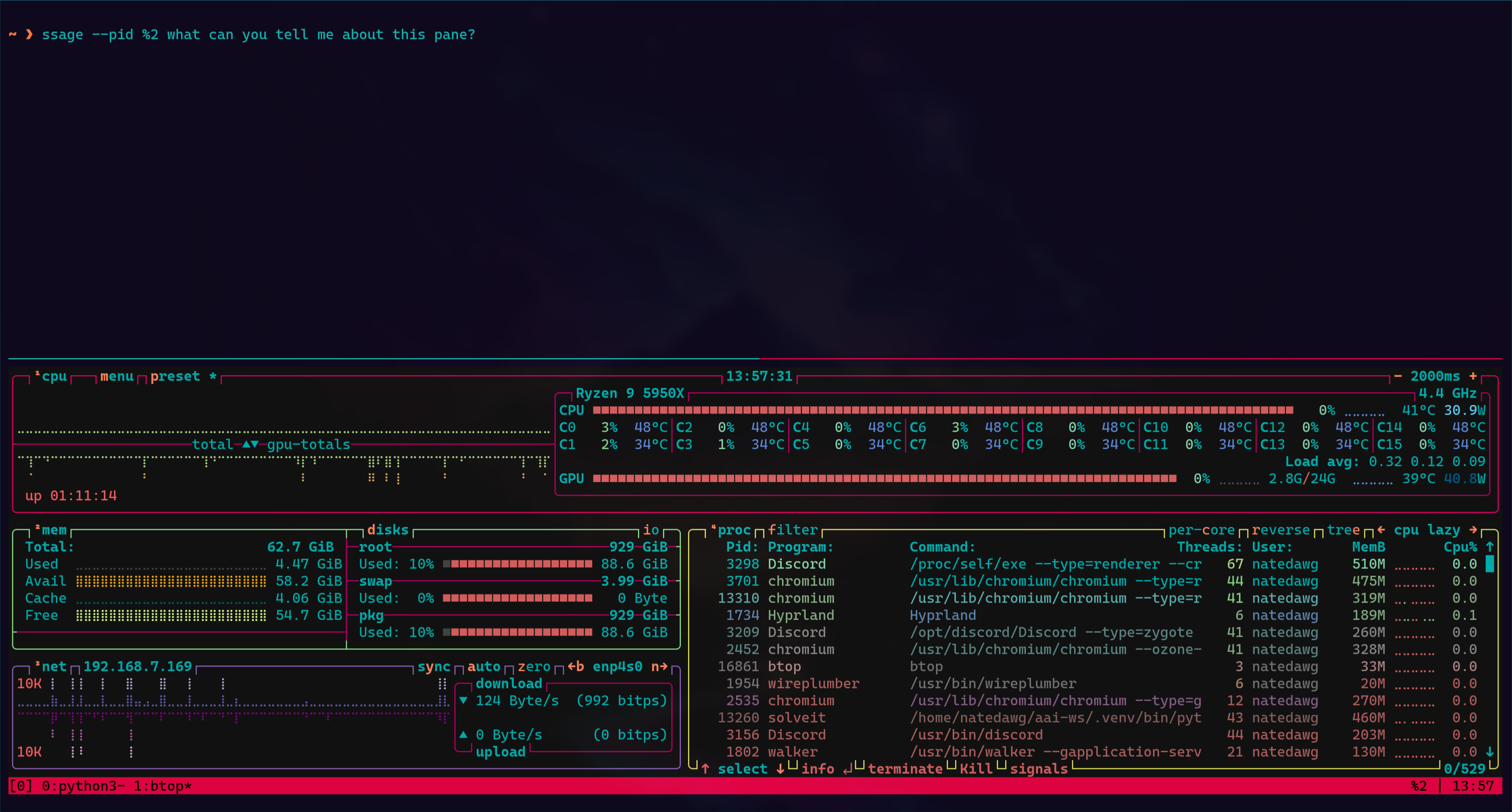
Task: Click zero to reset net counters
Action: point(534,667)
